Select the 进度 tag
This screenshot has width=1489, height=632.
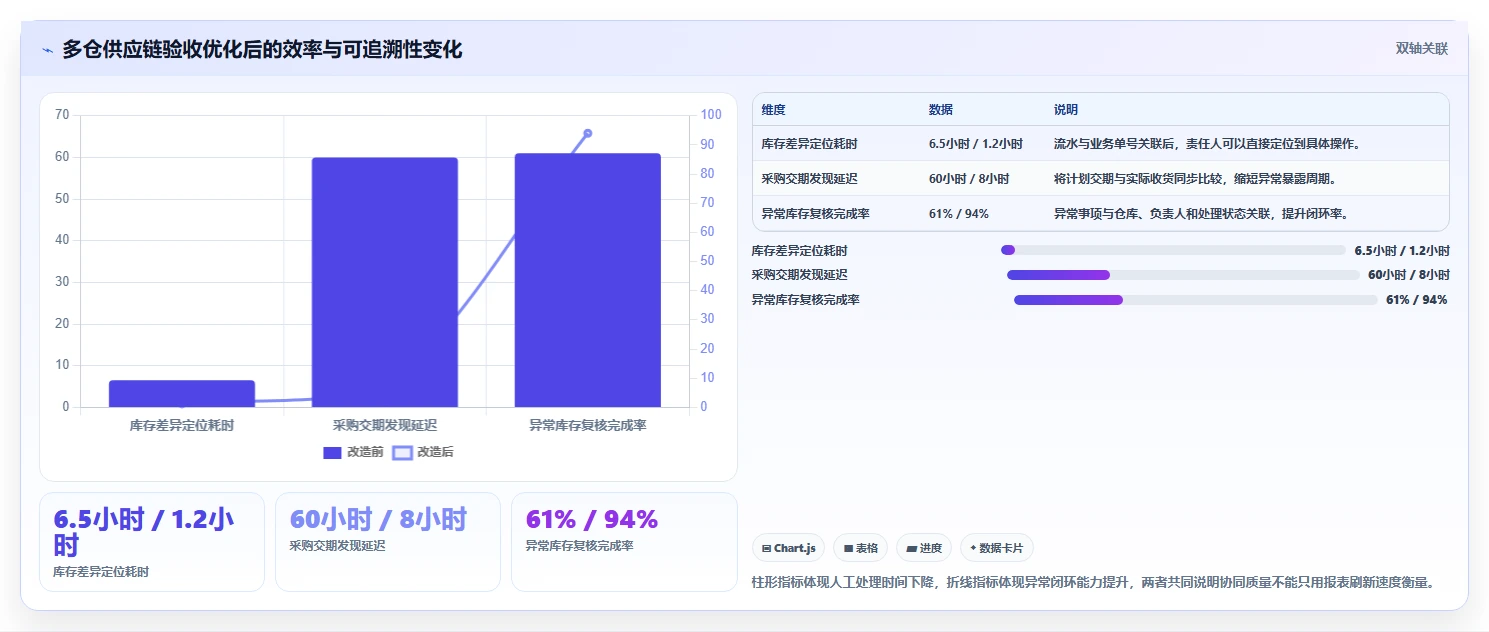coord(924,548)
